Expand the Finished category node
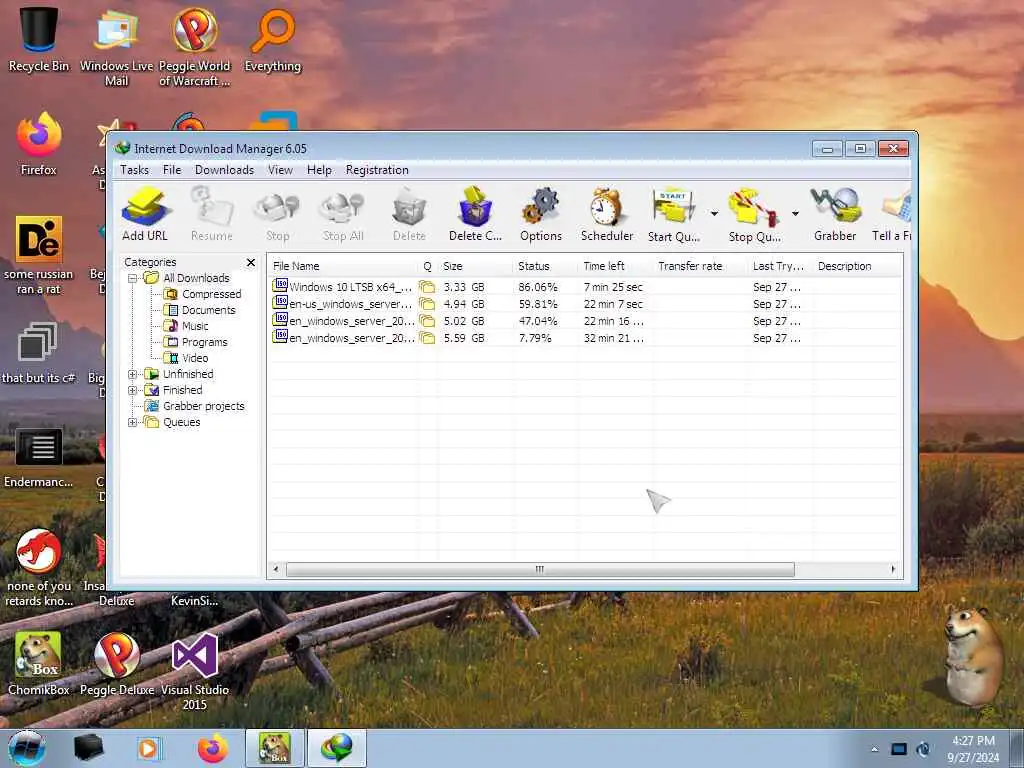The width and height of the screenshot is (1024, 768). [x=133, y=390]
